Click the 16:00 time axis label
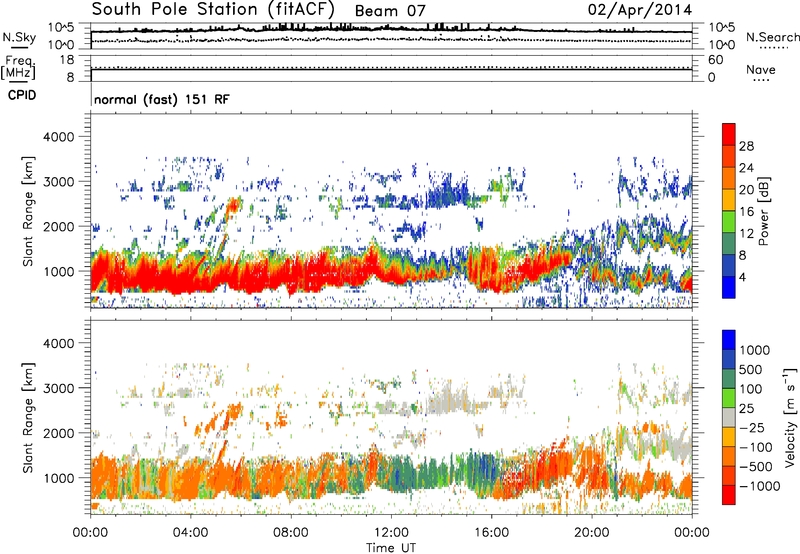 [491, 533]
